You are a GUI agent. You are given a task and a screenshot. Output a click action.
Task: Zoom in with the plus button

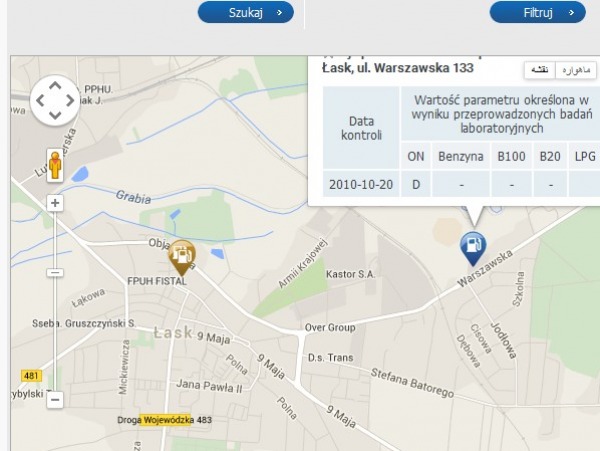click(55, 203)
